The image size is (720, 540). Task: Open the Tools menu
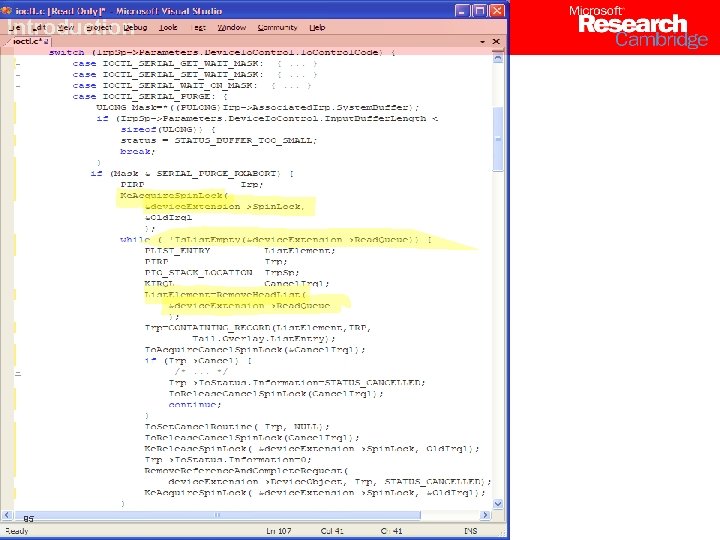[168, 28]
